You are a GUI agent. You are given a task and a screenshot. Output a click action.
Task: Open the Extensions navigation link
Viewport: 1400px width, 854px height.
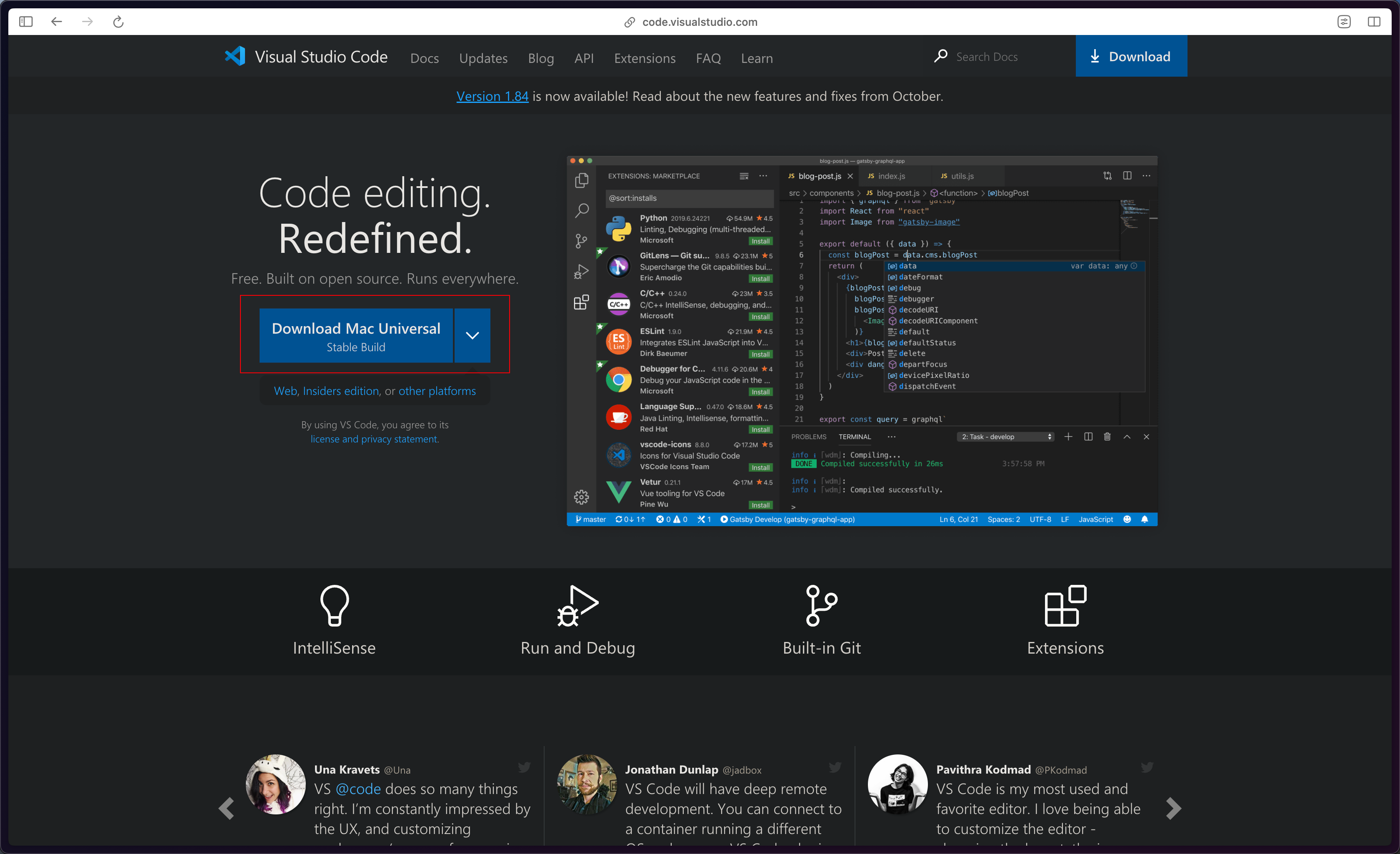coord(644,58)
